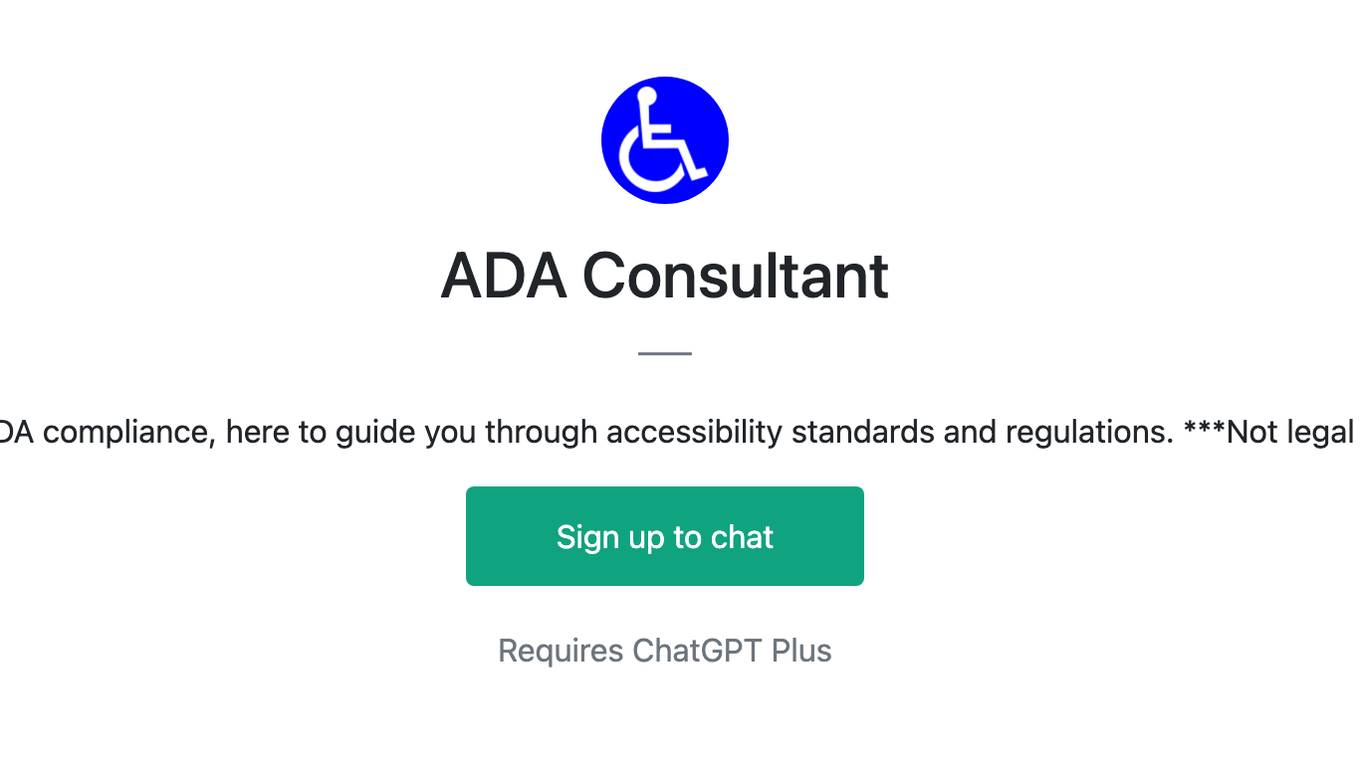The height and width of the screenshot is (764, 1360).
Task: Click the word 'Requires' under the button
Action: tap(561, 650)
